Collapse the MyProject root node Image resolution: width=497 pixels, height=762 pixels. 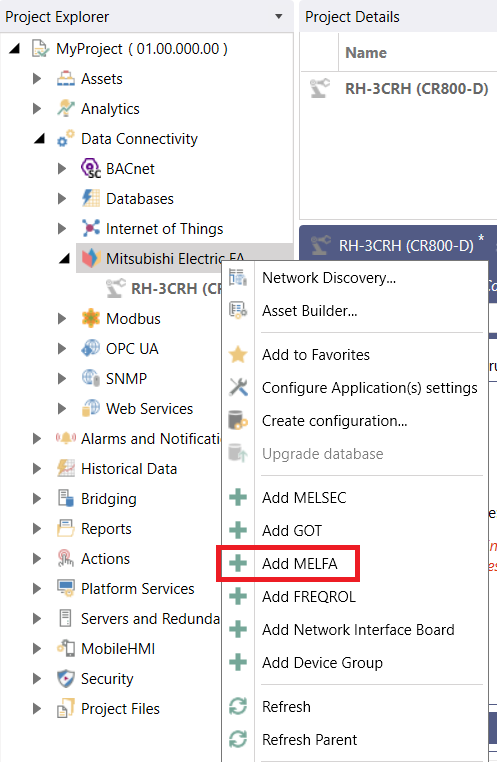point(16,49)
